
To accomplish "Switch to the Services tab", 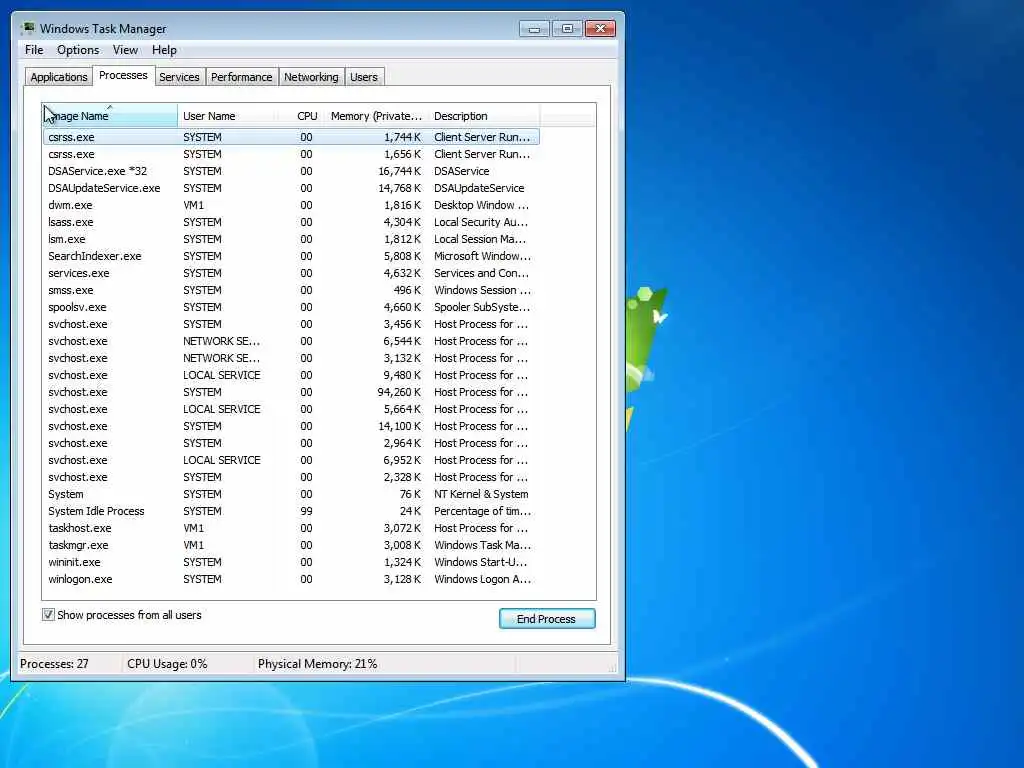I will [x=179, y=77].
